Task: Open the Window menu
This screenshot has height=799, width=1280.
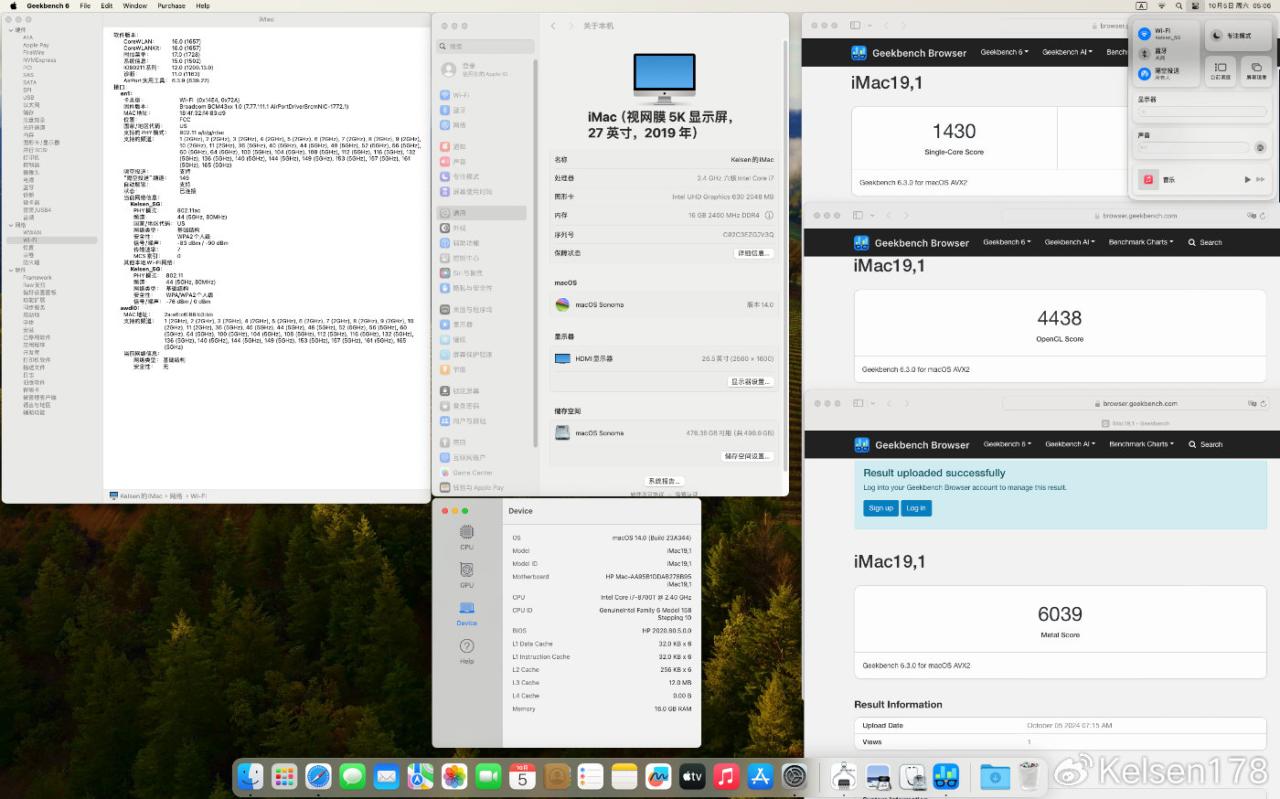Action: pyautogui.click(x=135, y=5)
